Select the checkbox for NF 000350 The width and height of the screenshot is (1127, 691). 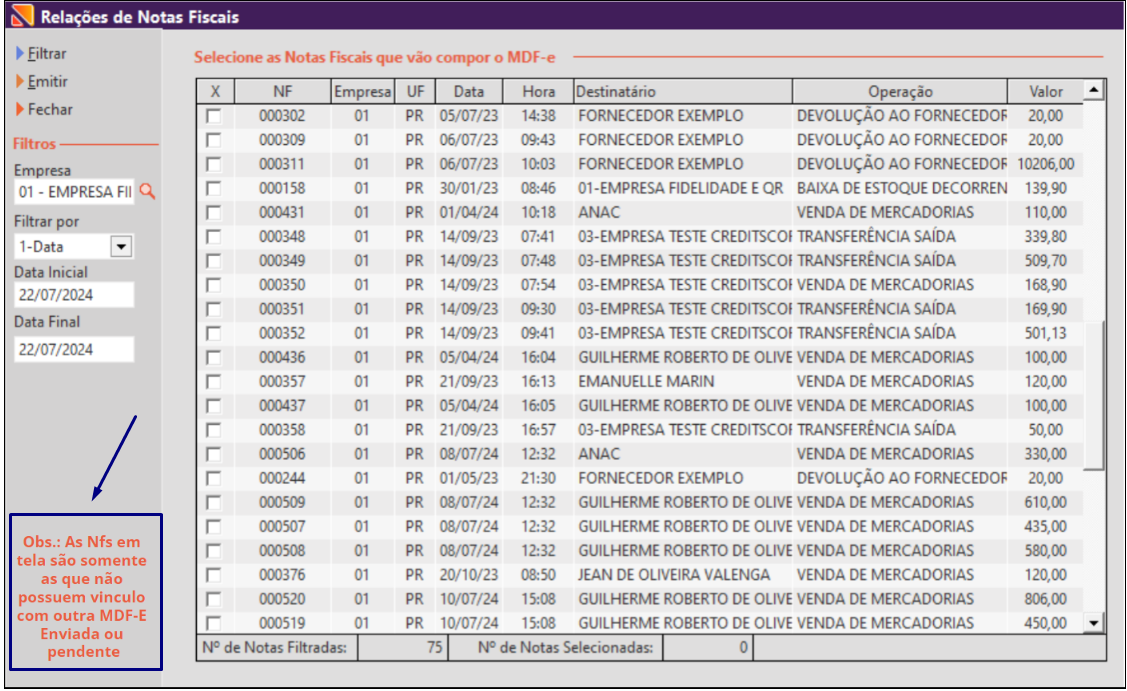213,285
